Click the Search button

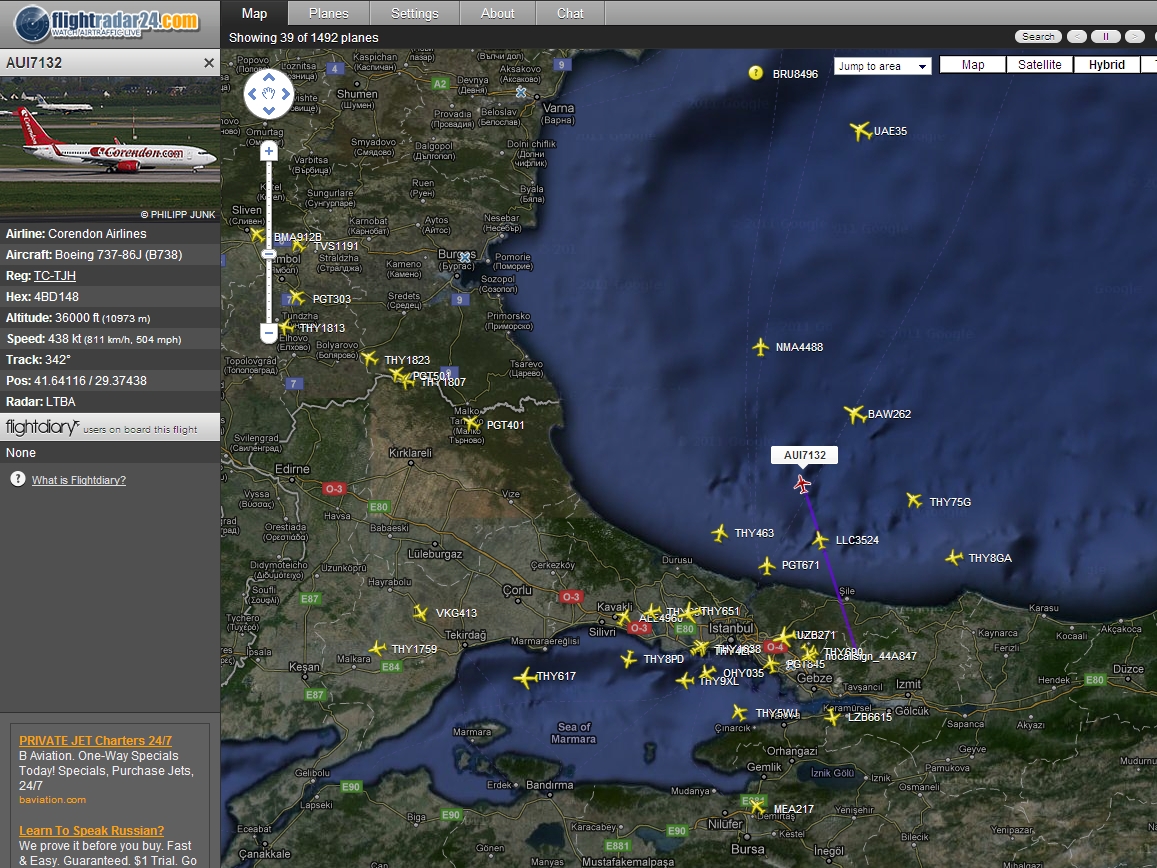(x=1038, y=37)
